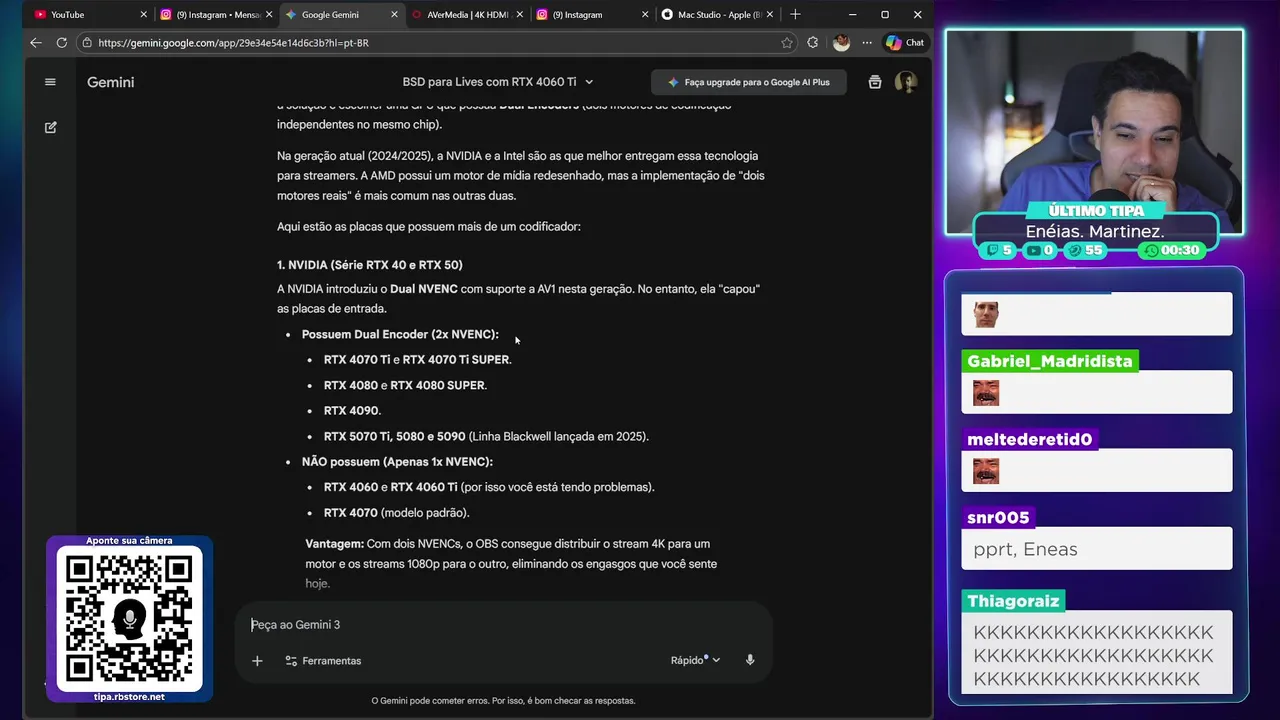The height and width of the screenshot is (720, 1280).
Task: Click the QR code image Aponte sua câmera
Action: pos(129,619)
